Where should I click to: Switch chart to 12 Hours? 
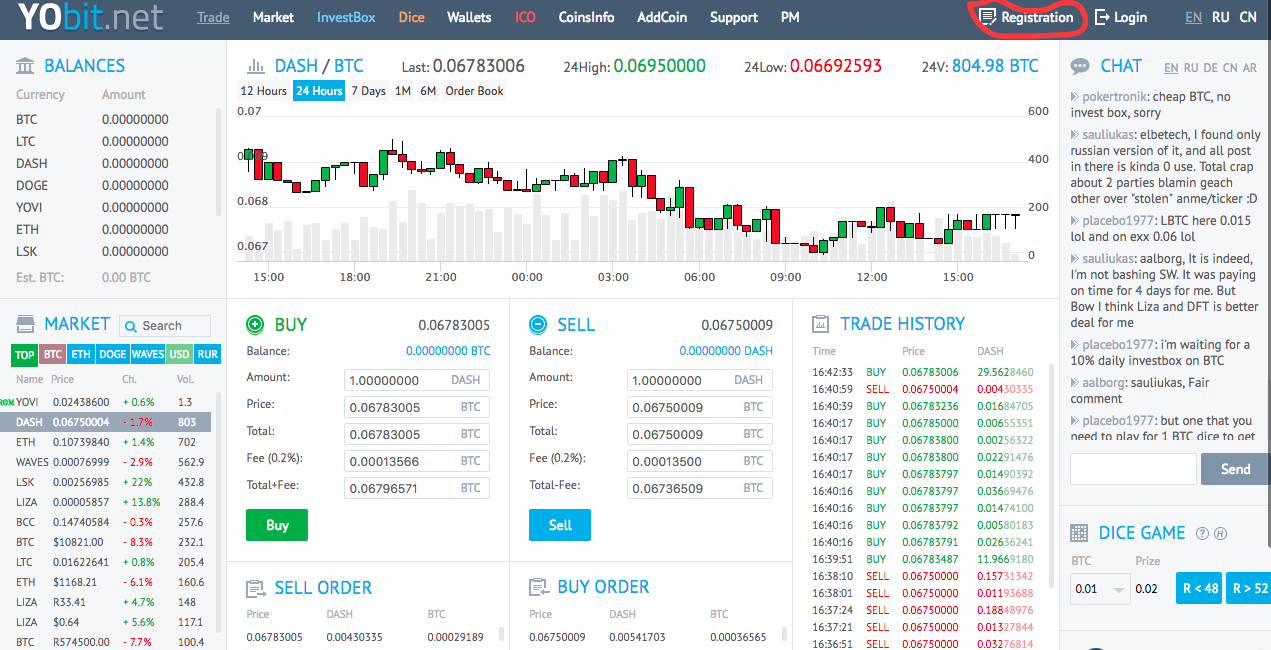264,91
